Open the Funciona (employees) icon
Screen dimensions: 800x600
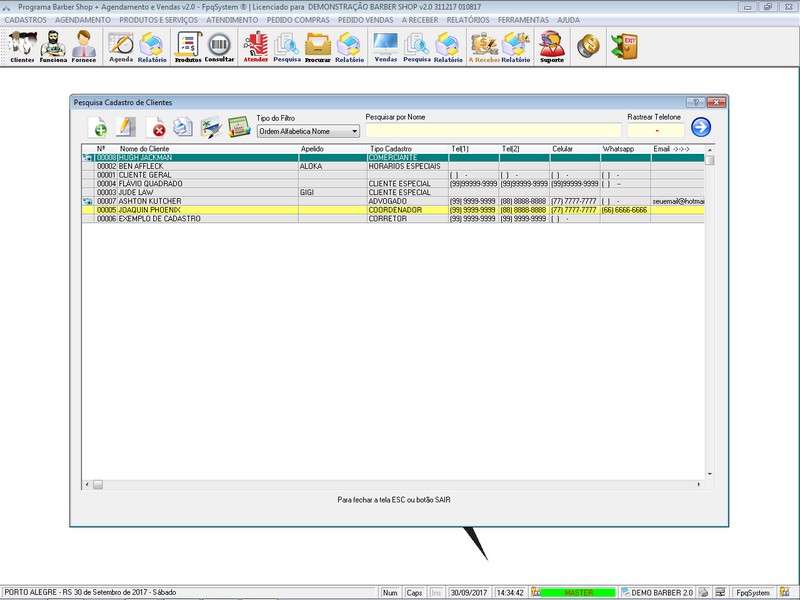click(x=53, y=46)
